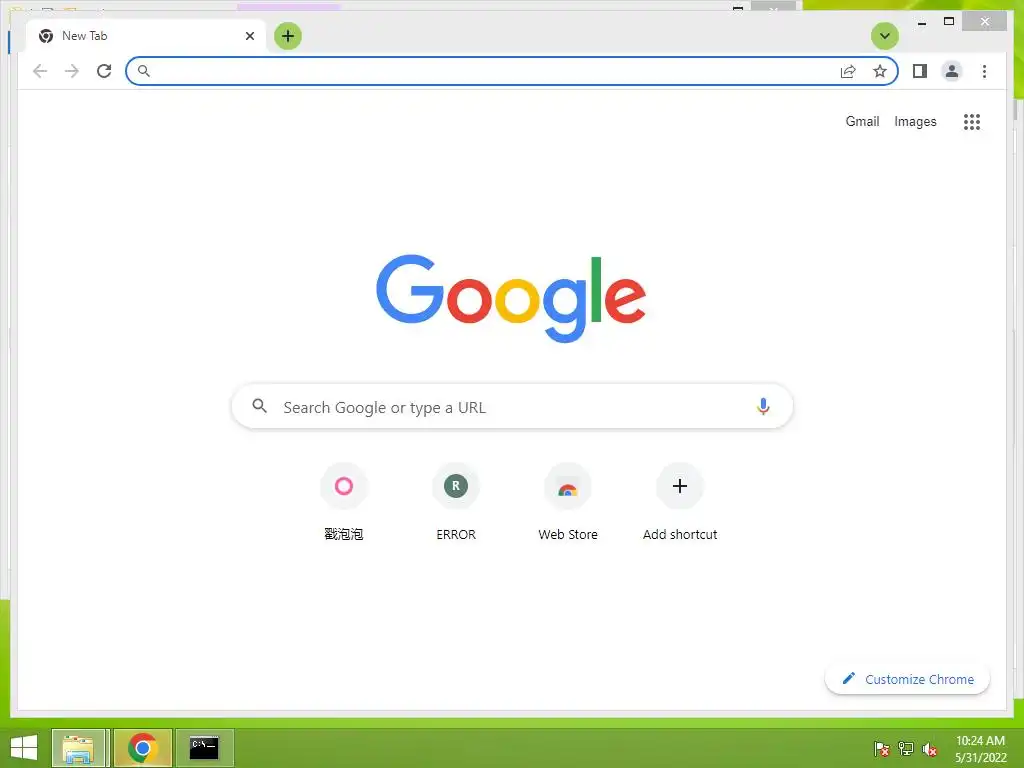Click the browser forward arrow
This screenshot has width=1024, height=768.
coord(72,71)
